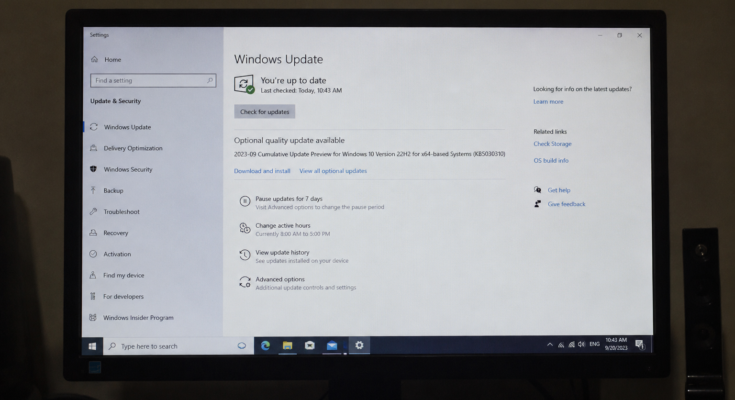Click the Windows Security shield icon

(93, 169)
